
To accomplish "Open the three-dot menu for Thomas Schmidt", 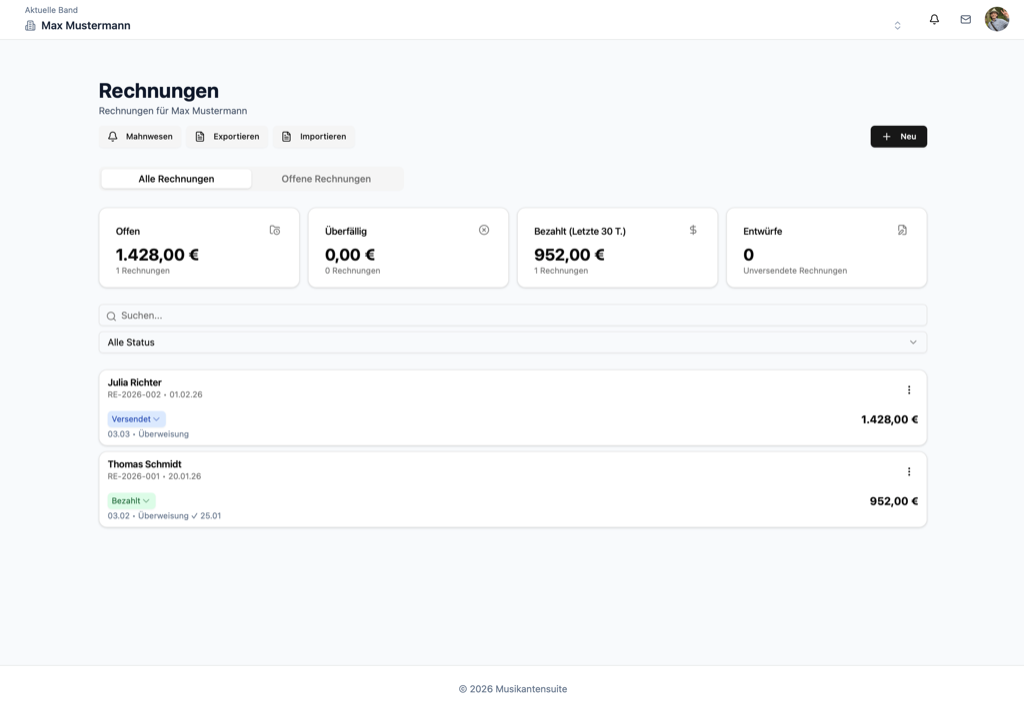I will coord(909,471).
